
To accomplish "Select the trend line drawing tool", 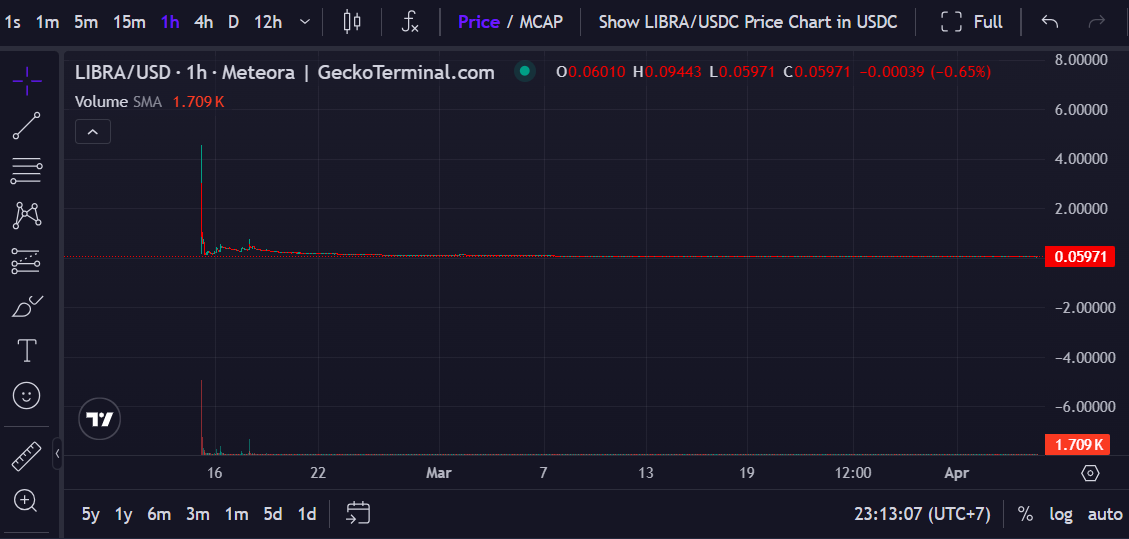I will (27, 126).
